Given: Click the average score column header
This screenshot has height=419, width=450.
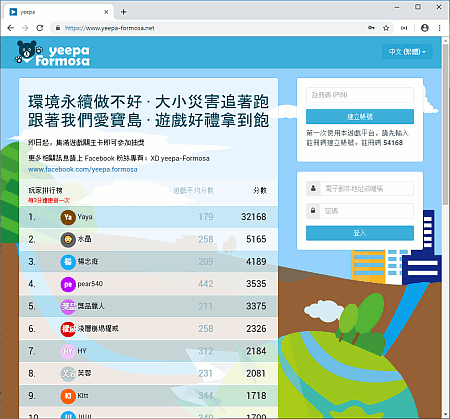Looking at the screenshot, I should point(193,190).
